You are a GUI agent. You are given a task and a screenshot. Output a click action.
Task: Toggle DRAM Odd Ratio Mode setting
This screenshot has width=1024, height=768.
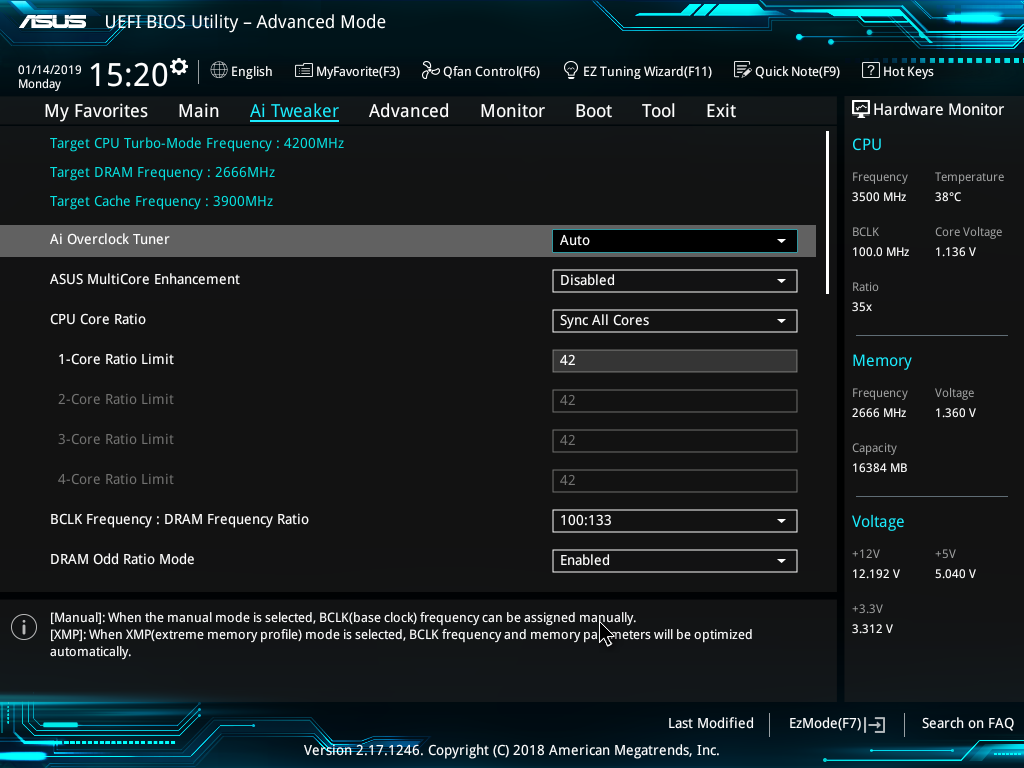[x=674, y=560]
